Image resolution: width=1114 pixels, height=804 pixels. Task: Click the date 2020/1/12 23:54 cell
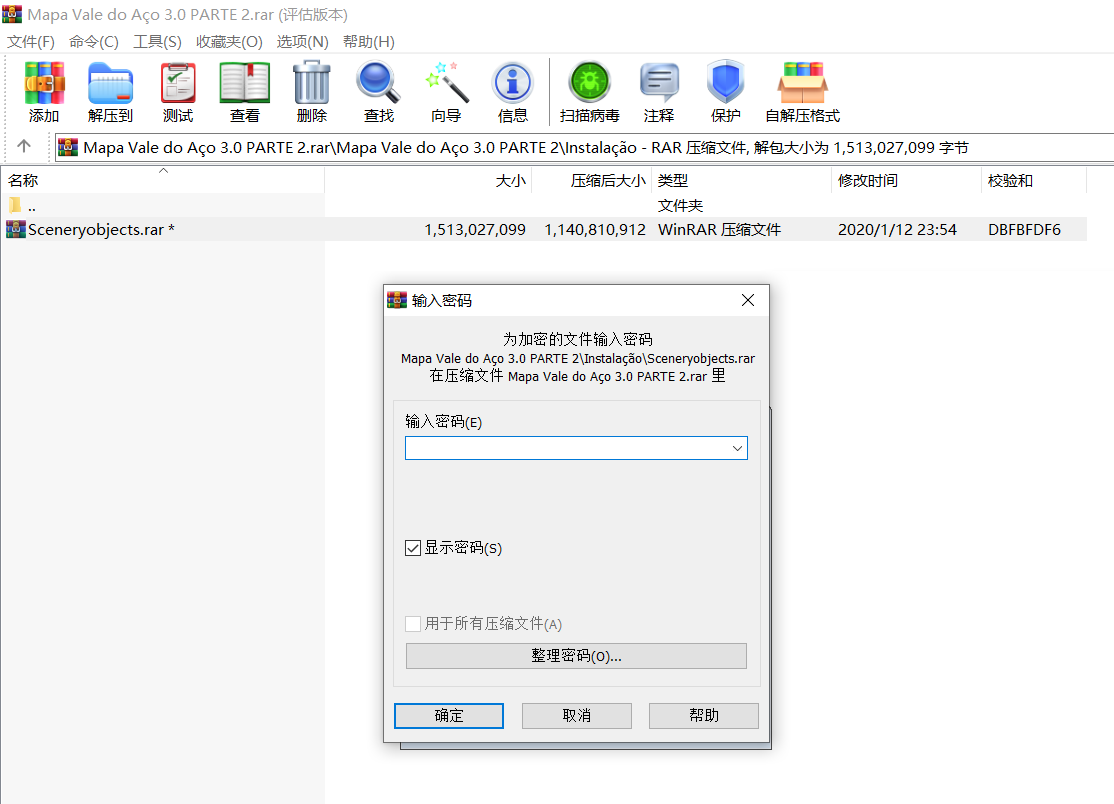point(897,229)
